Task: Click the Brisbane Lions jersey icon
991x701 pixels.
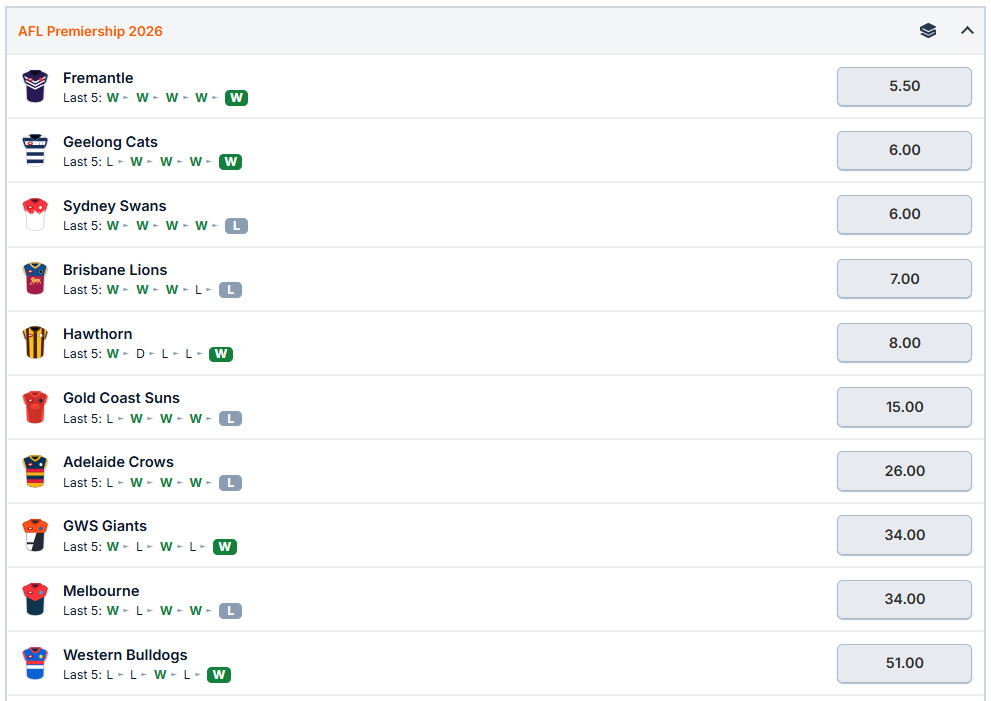Action: pyautogui.click(x=35, y=278)
